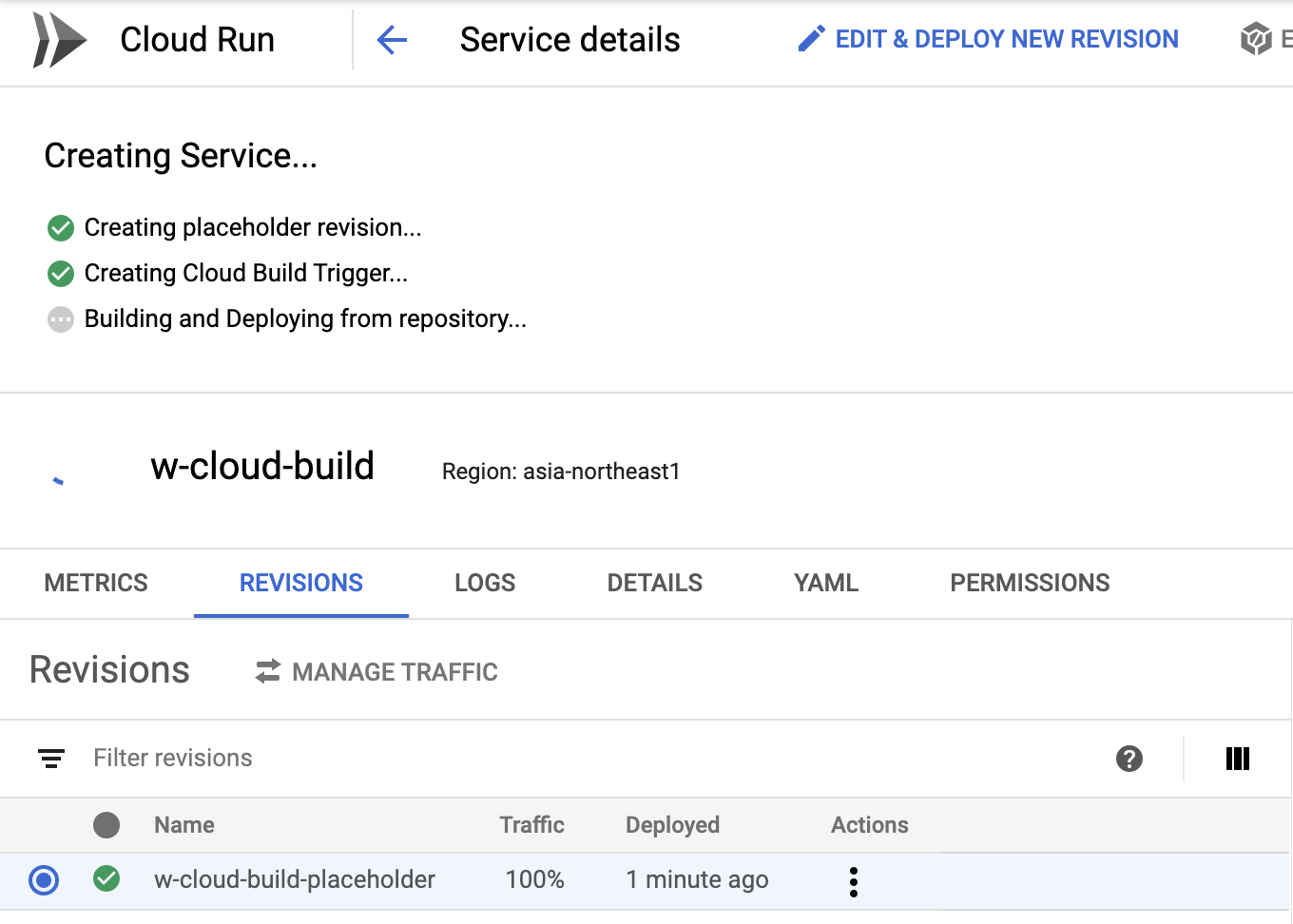Click the Service details title
The height and width of the screenshot is (924, 1293).
click(x=570, y=40)
